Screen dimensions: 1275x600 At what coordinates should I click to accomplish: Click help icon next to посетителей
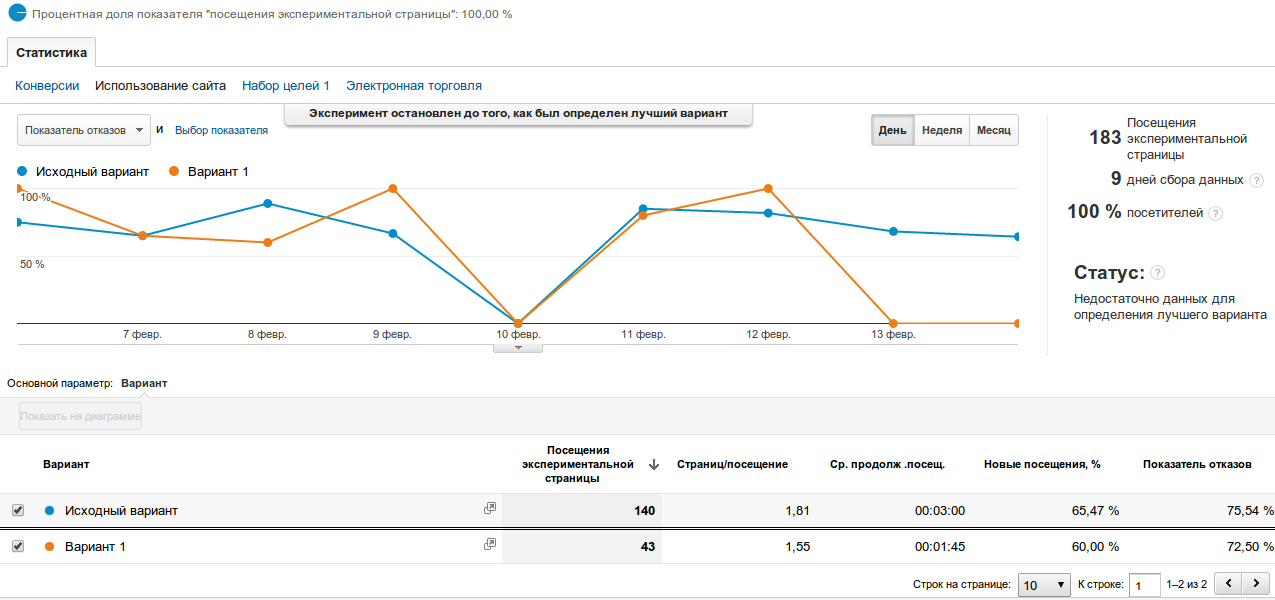pos(1215,213)
